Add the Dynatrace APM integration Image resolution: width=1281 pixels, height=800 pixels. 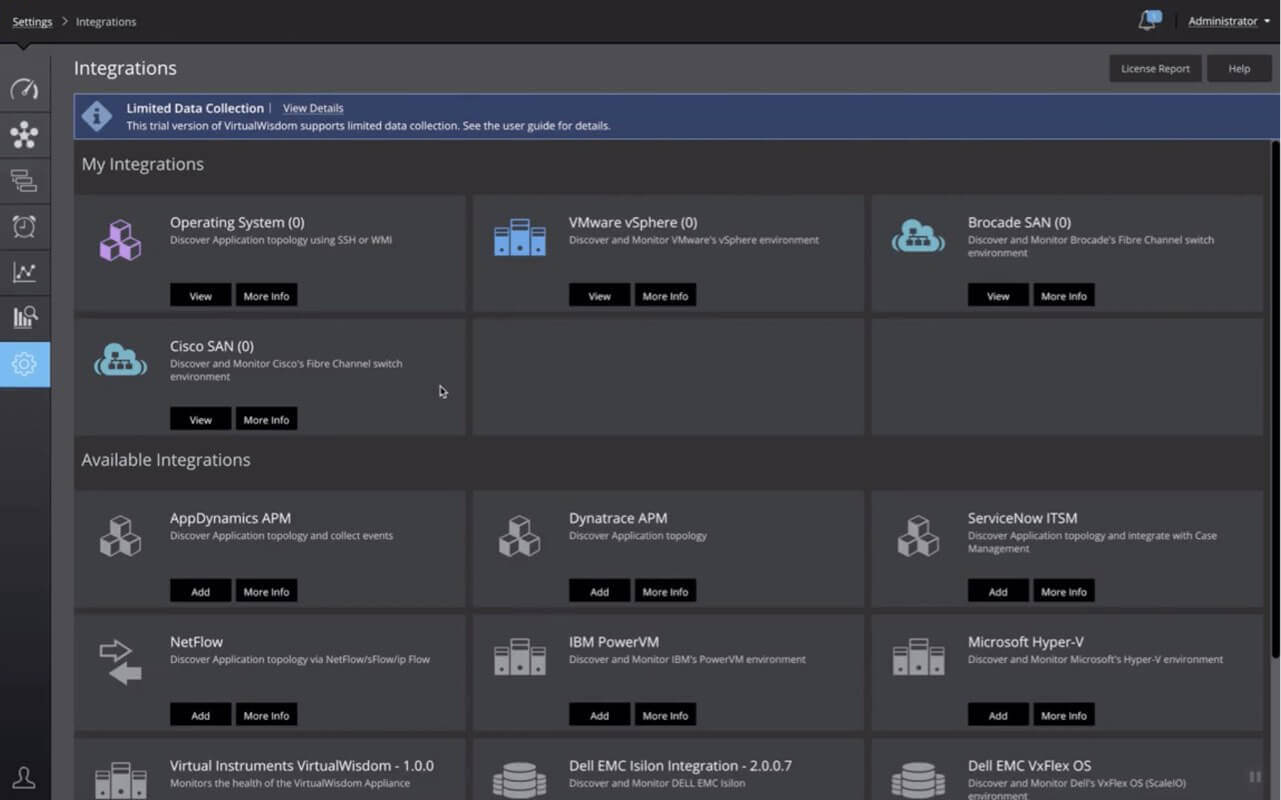[x=599, y=592]
